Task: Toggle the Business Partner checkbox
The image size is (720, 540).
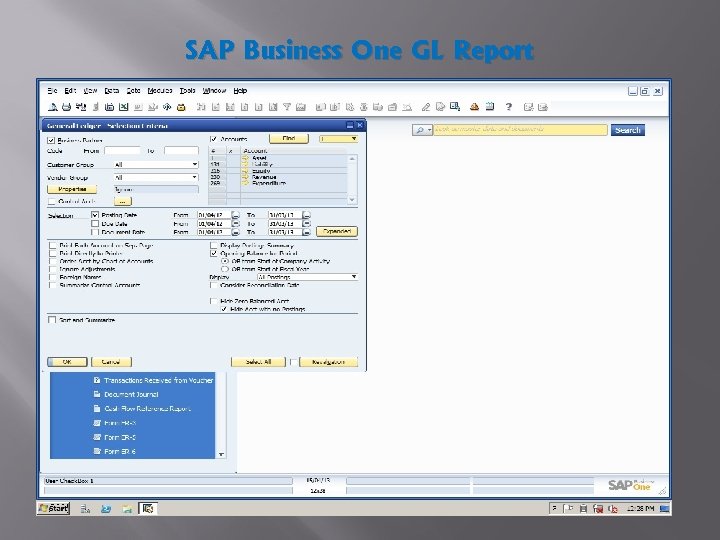Action: pyautogui.click(x=51, y=140)
